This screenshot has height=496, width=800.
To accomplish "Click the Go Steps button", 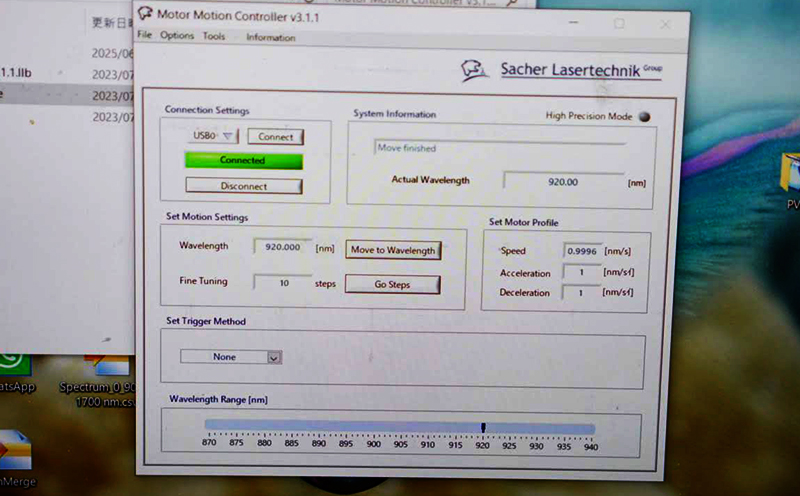I will (x=392, y=284).
